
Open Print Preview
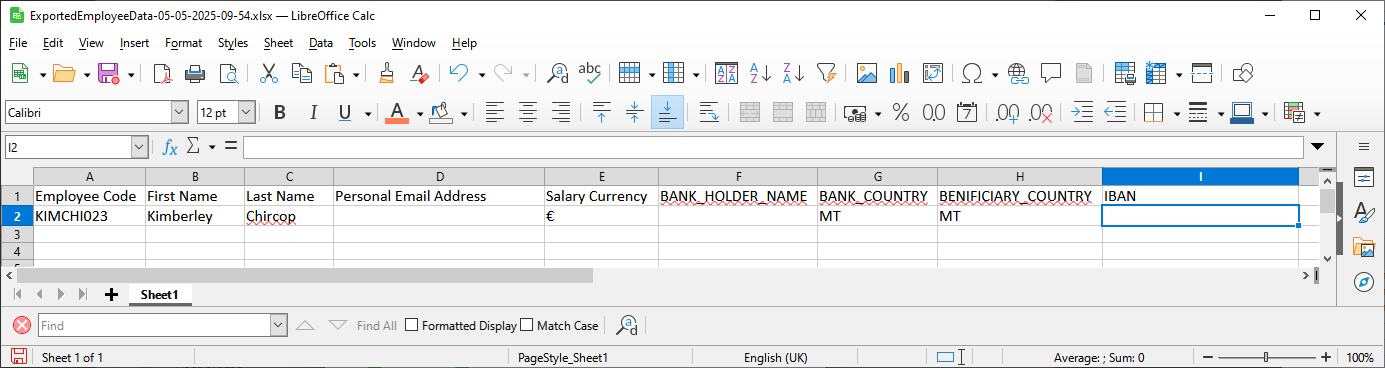229,73
